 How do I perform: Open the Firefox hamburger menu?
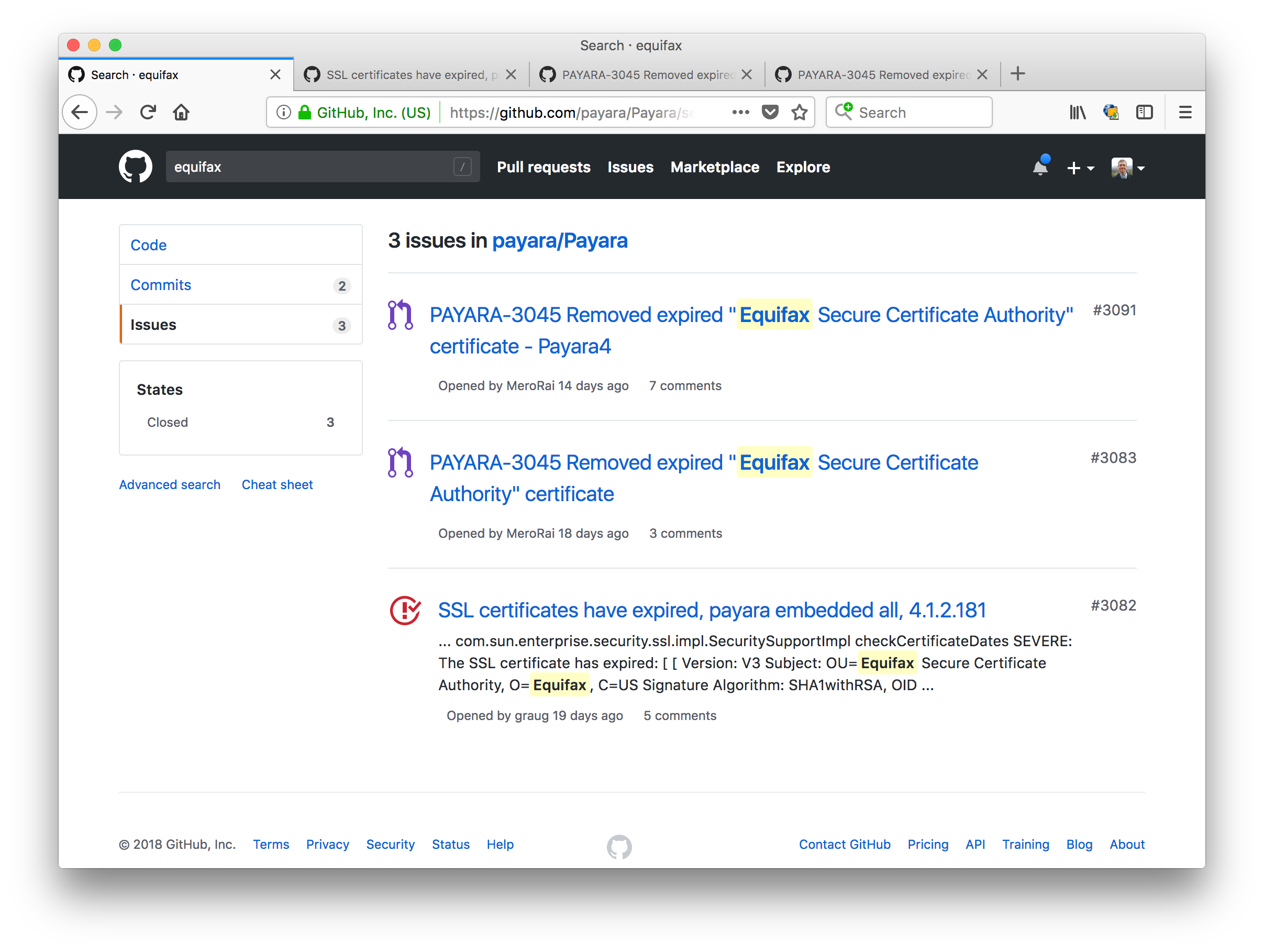pyautogui.click(x=1185, y=112)
